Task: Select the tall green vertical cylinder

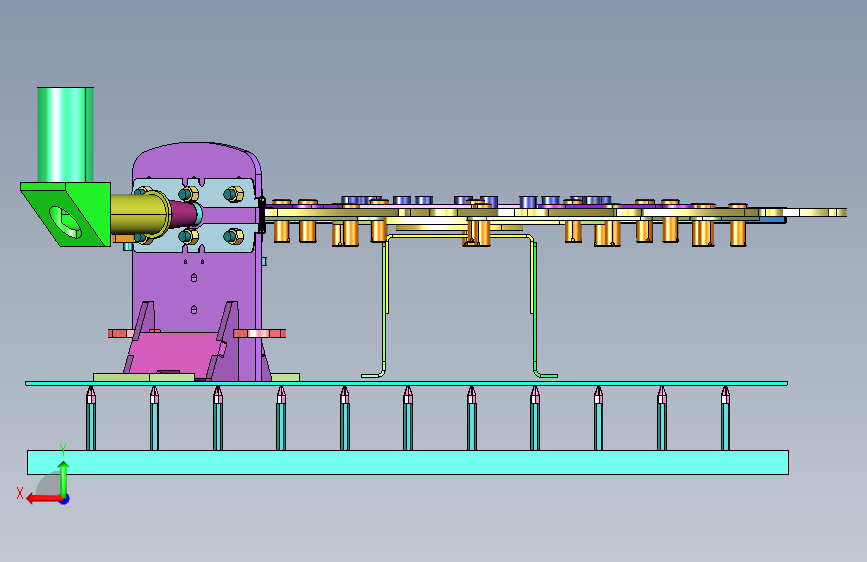Action: pyautogui.click(x=65, y=134)
